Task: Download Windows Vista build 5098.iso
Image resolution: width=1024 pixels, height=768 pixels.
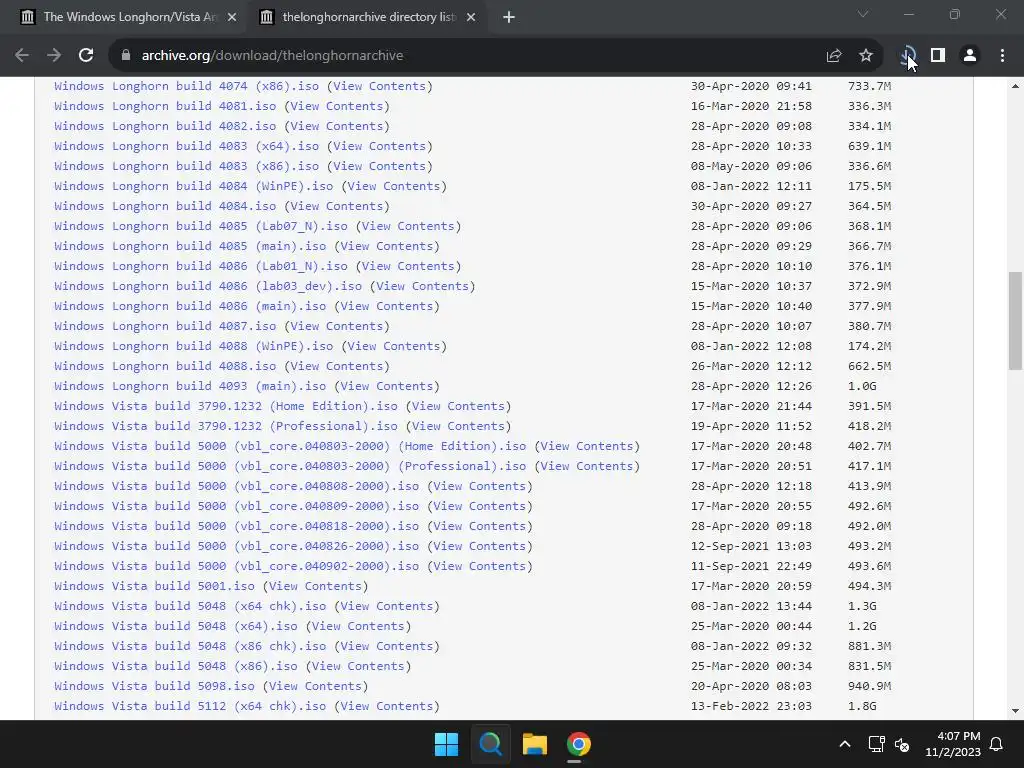Action: pos(154,686)
